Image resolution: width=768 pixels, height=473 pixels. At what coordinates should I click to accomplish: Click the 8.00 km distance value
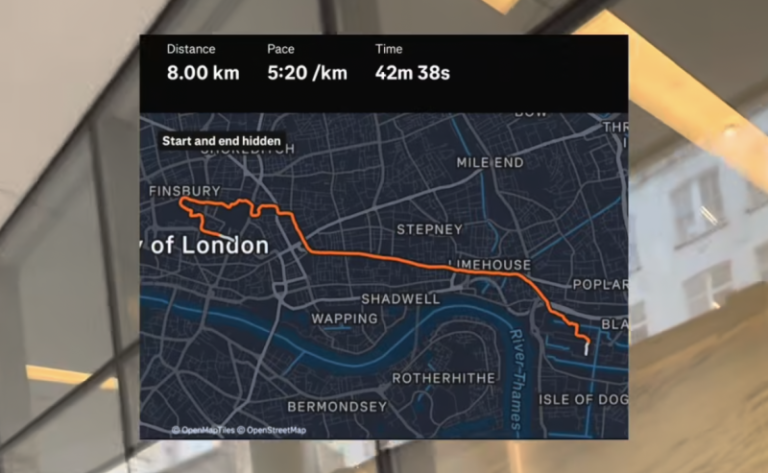point(203,73)
